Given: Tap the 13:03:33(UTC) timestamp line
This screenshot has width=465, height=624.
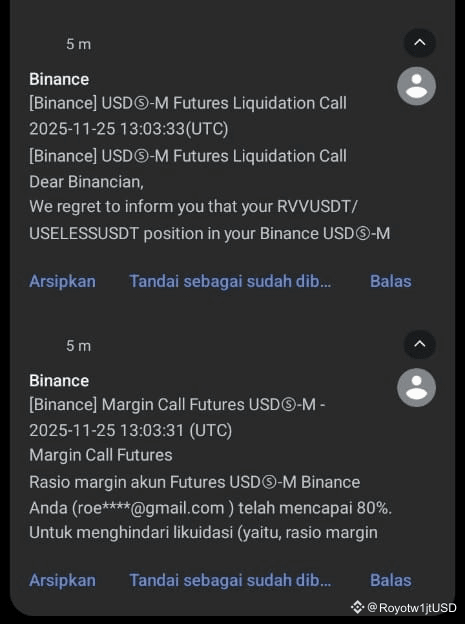Looking at the screenshot, I should pos(129,129).
